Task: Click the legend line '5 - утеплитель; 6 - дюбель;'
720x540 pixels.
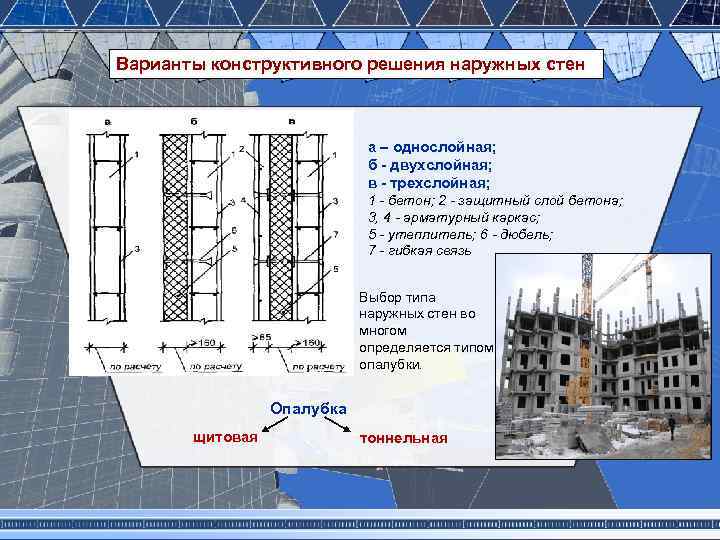Action: pyautogui.click(x=460, y=234)
